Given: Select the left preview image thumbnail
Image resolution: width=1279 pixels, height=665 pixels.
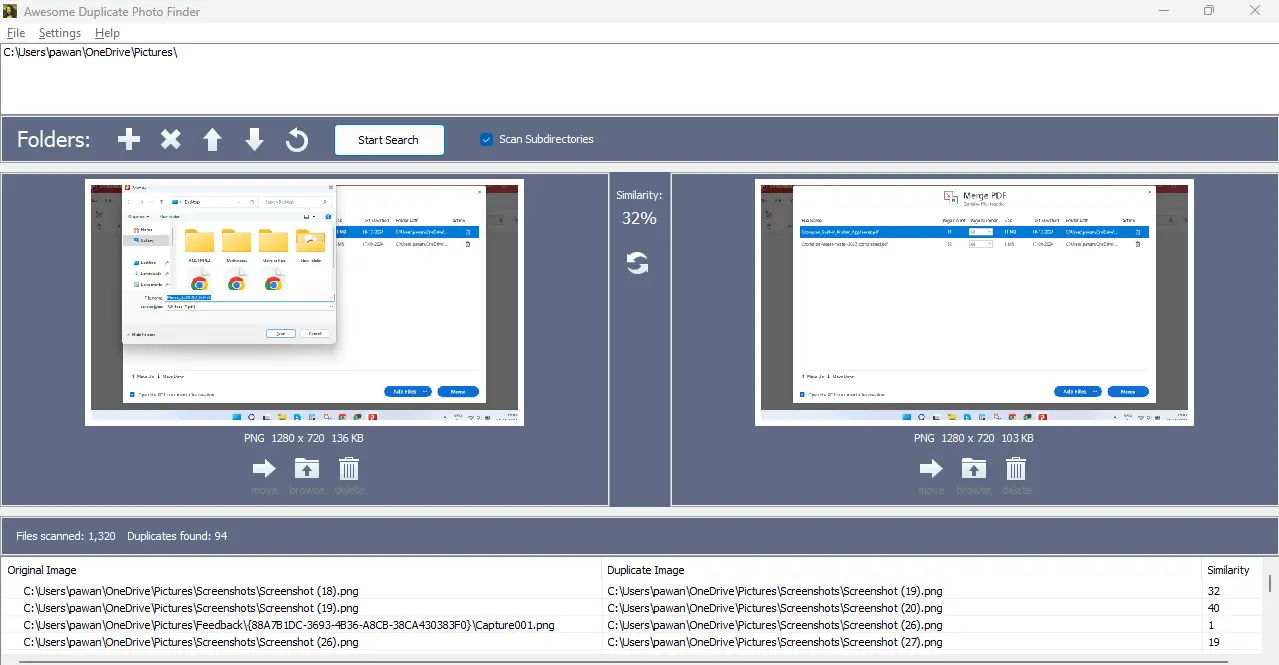Looking at the screenshot, I should coord(304,302).
